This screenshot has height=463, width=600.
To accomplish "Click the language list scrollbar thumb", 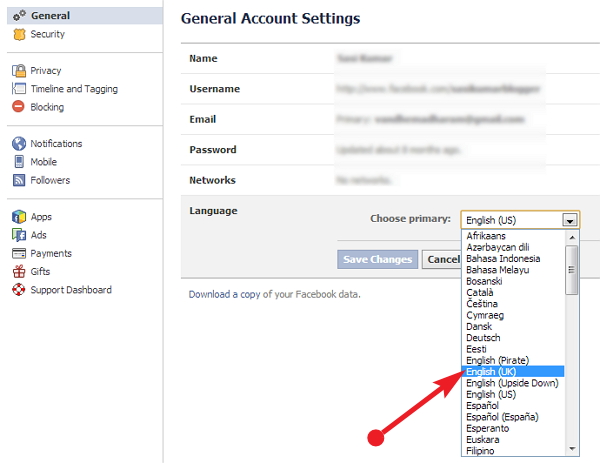I will (x=572, y=270).
